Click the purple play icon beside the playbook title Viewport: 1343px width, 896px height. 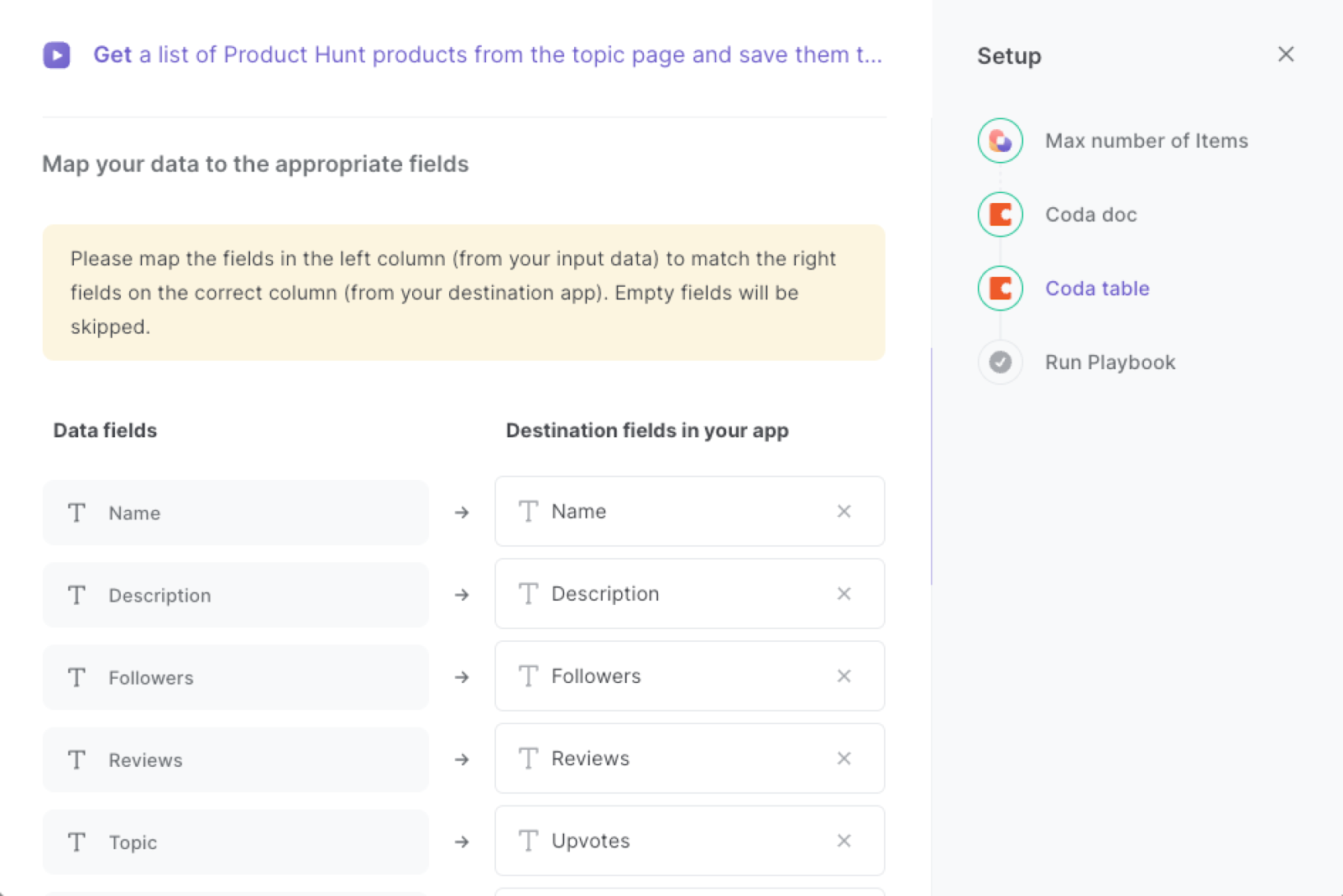click(56, 55)
